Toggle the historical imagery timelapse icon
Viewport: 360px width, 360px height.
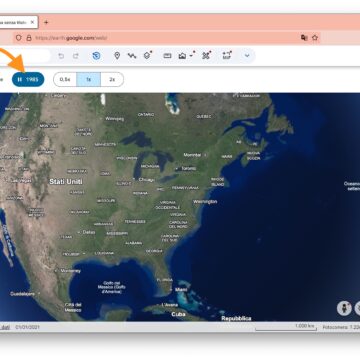coord(96,56)
